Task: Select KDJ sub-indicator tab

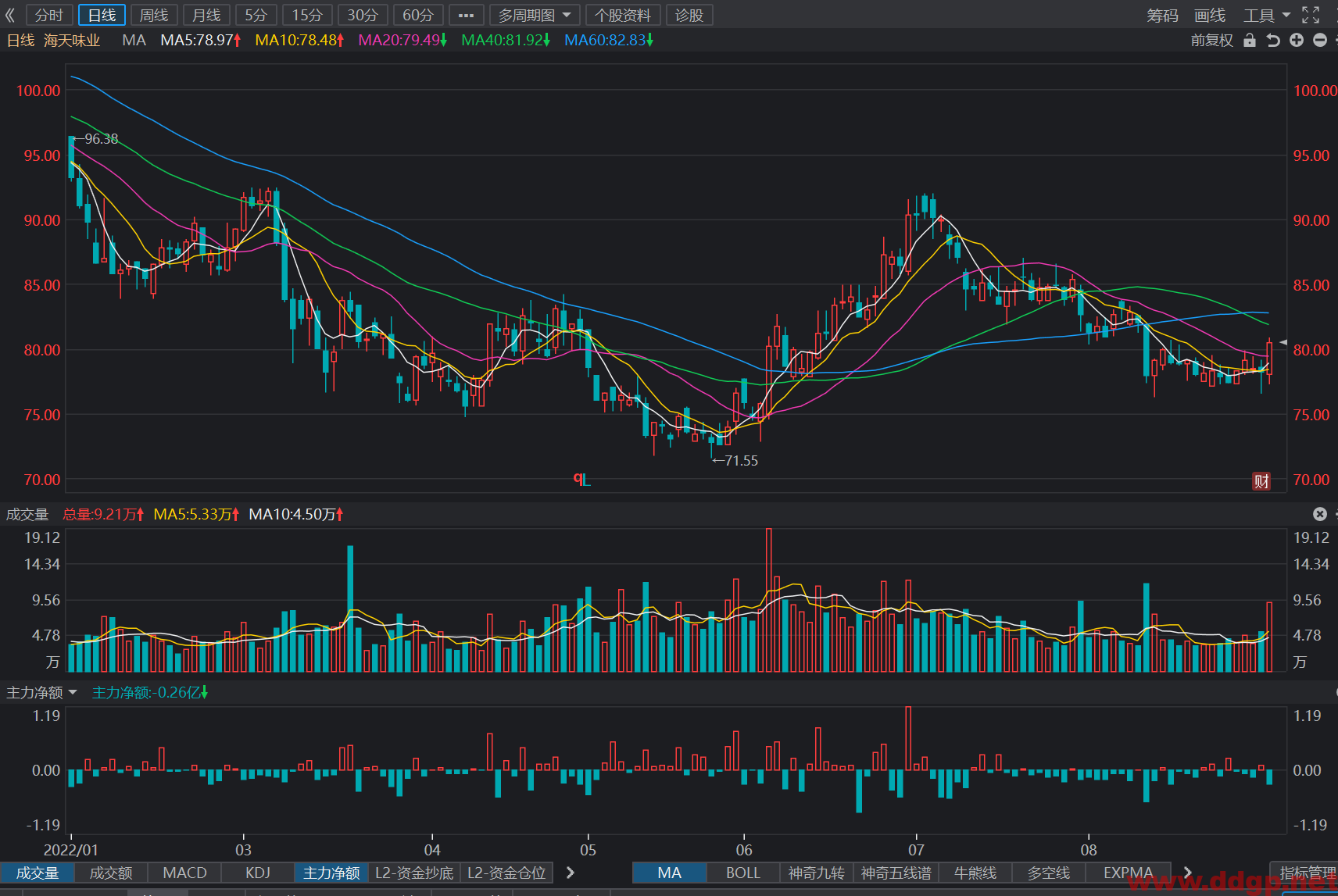Action: pyautogui.click(x=258, y=873)
